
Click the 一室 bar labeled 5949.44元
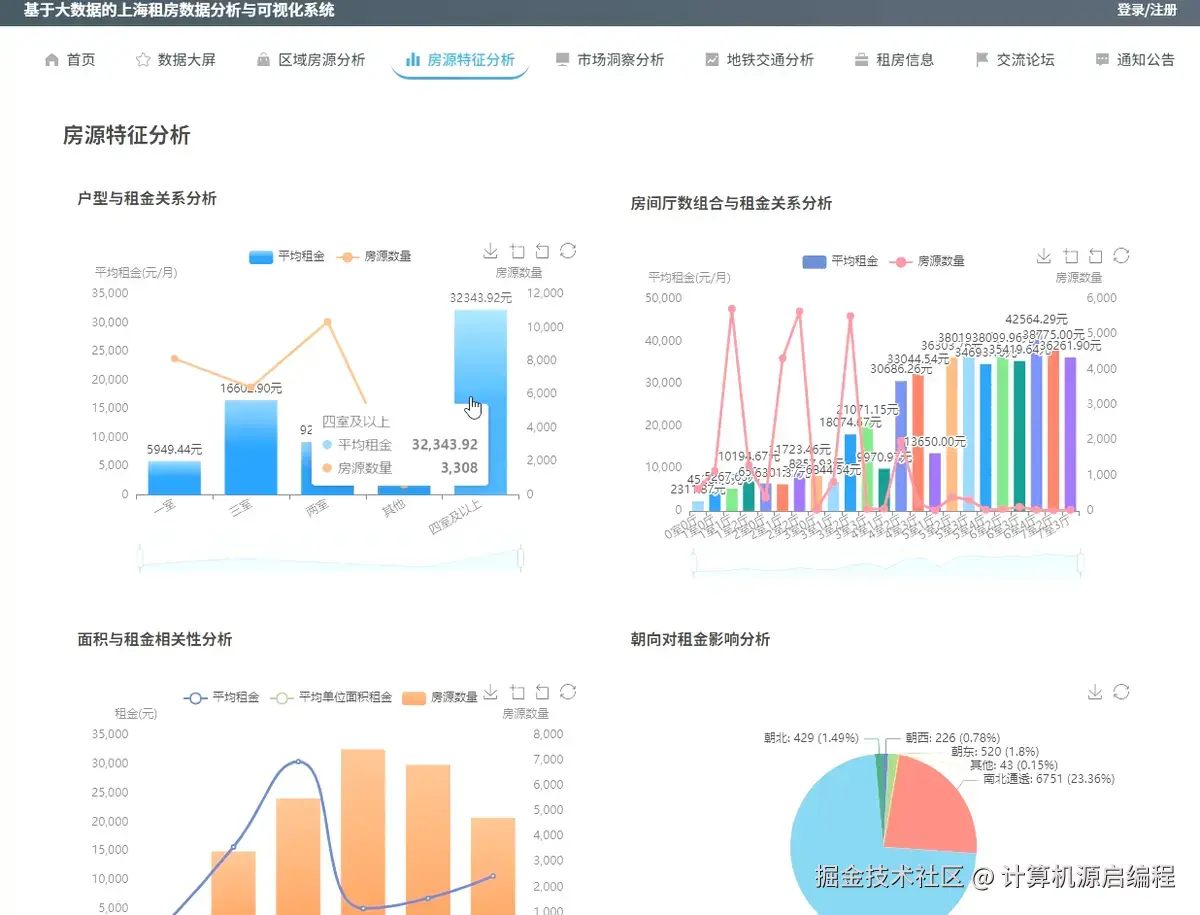click(x=174, y=477)
